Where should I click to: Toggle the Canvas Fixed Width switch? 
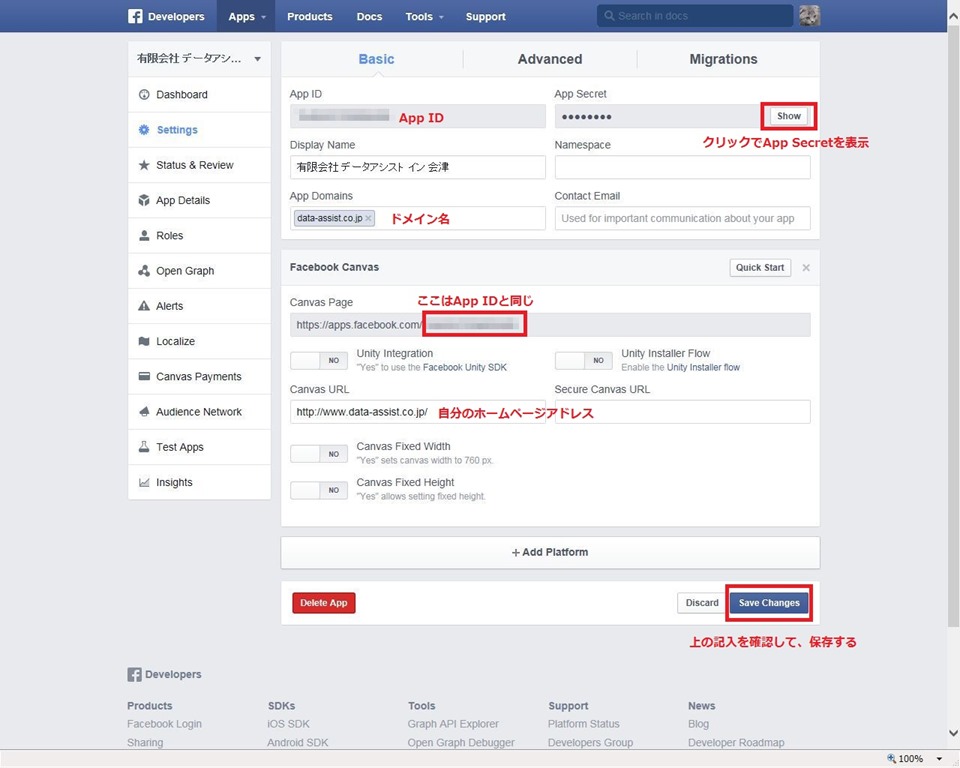[x=319, y=454]
